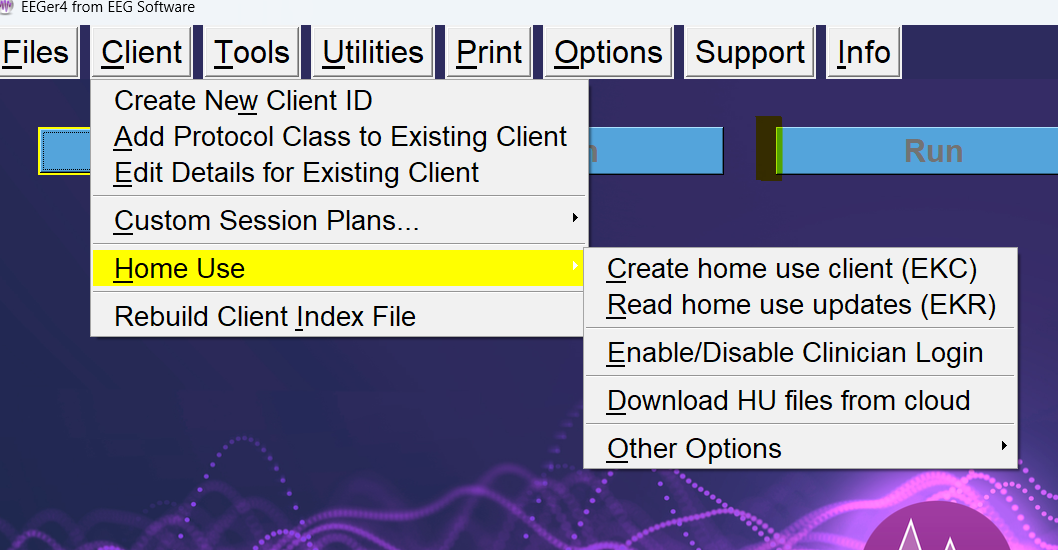Open the Options menu
The image size is (1058, 550).
(609, 52)
